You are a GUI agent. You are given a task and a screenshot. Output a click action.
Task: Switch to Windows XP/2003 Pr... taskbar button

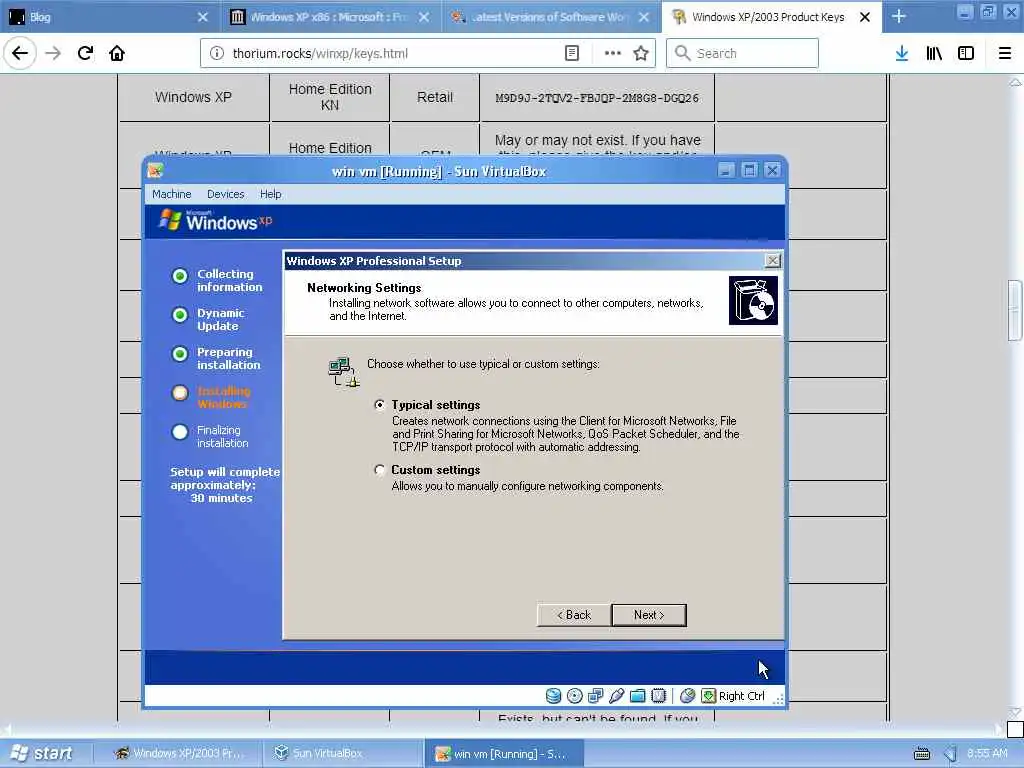tap(179, 754)
